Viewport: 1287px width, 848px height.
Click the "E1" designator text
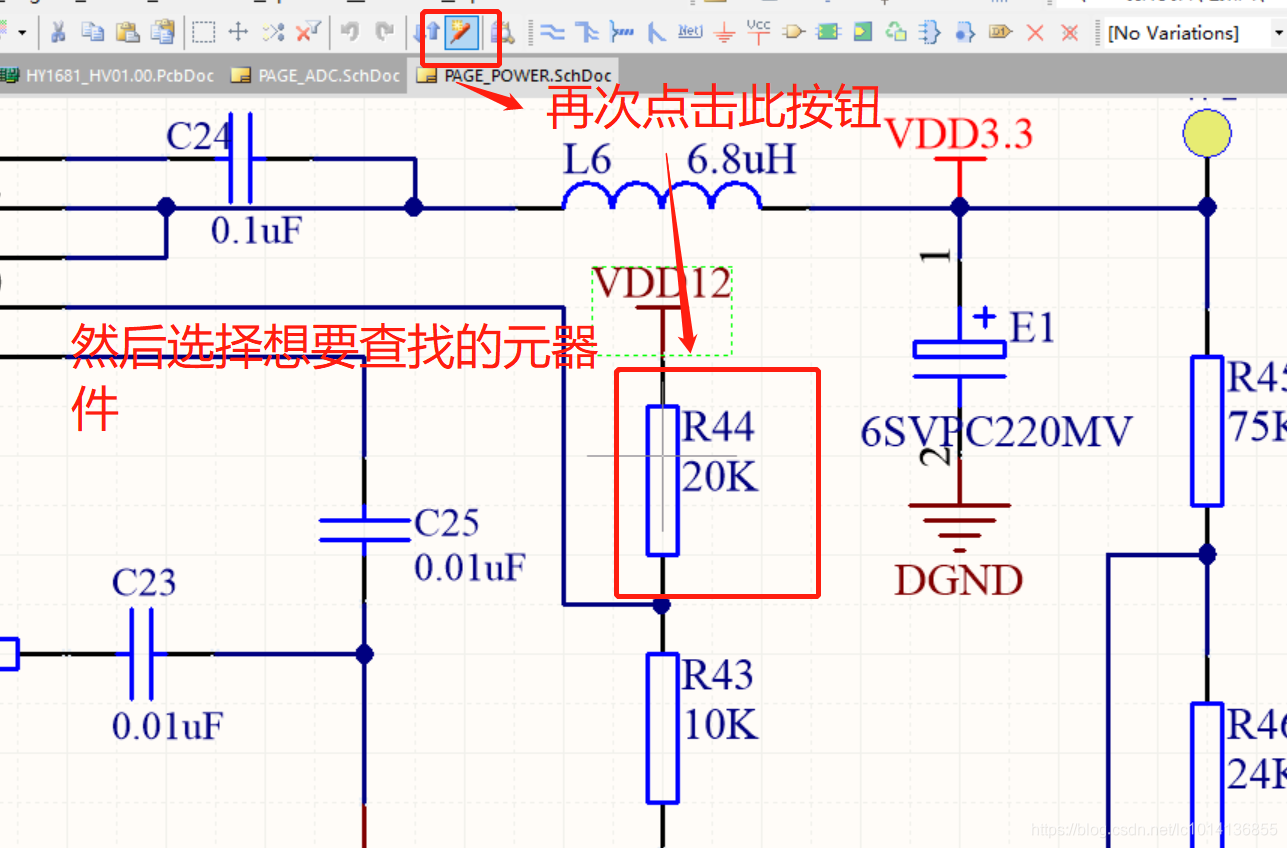pos(1032,327)
